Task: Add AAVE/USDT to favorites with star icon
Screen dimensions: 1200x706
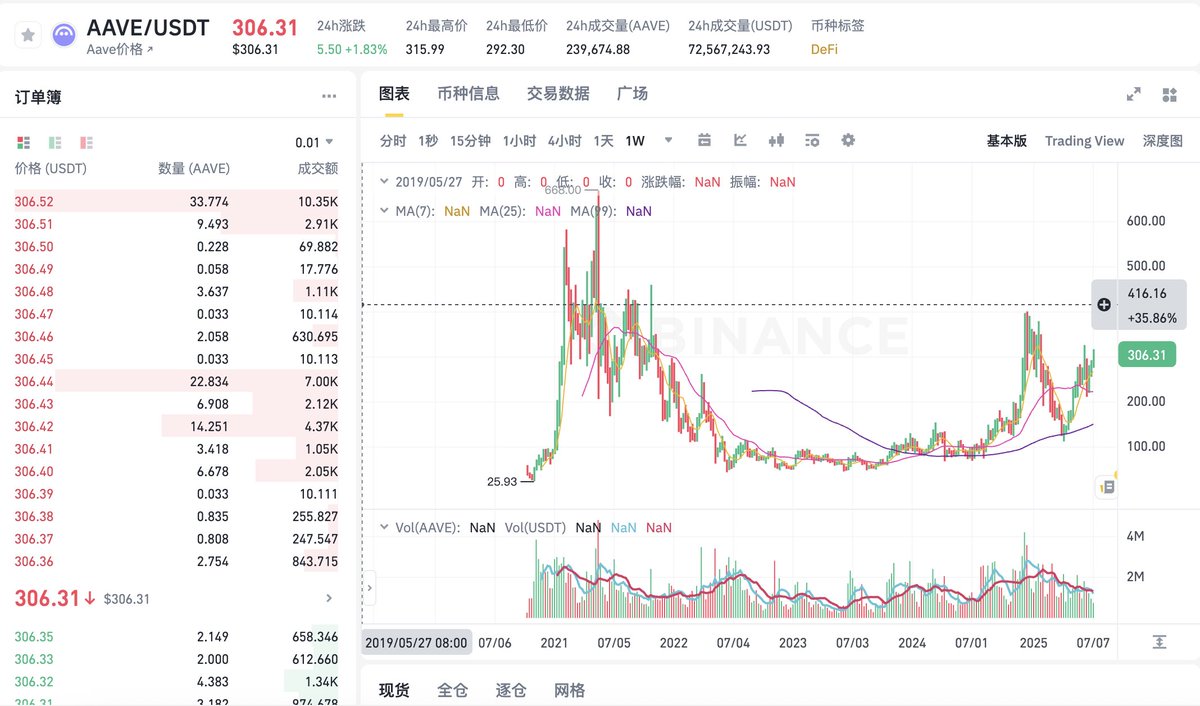Action: (x=28, y=35)
